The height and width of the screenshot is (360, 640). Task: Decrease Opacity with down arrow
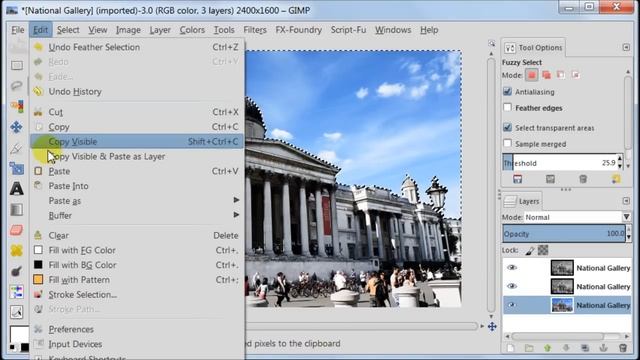point(629,238)
